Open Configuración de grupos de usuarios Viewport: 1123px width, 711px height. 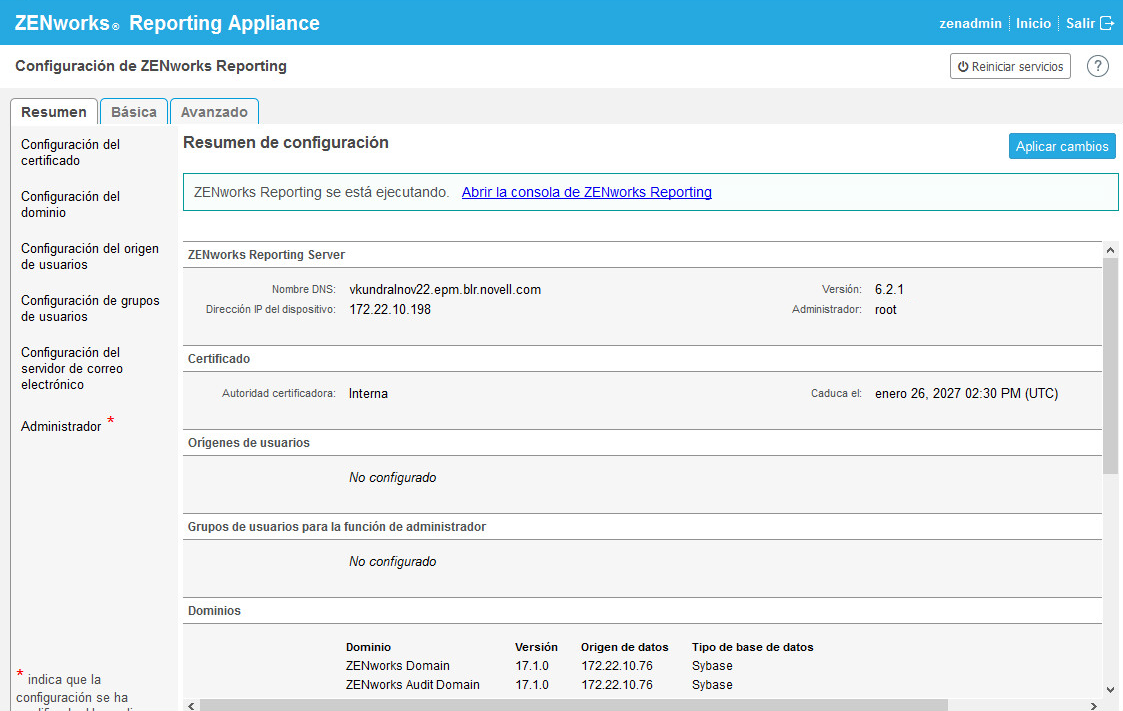(89, 308)
